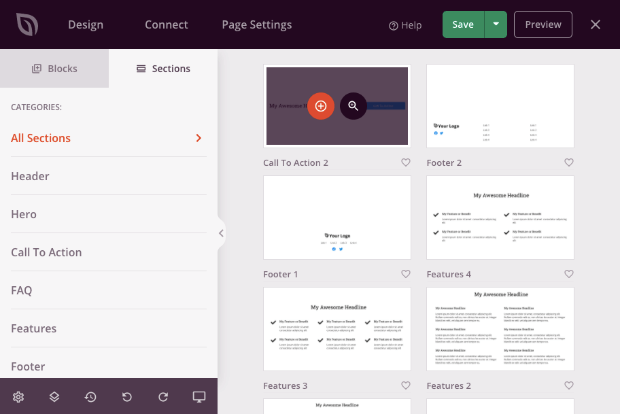
Task: Switch to the Blocks tab
Action: (x=55, y=68)
